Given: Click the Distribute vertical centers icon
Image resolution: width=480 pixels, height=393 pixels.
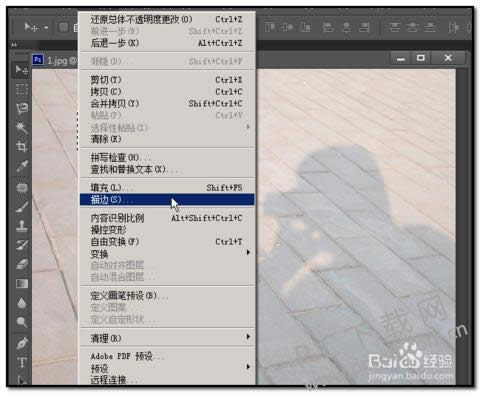Looking at the screenshot, I should [x=412, y=27].
